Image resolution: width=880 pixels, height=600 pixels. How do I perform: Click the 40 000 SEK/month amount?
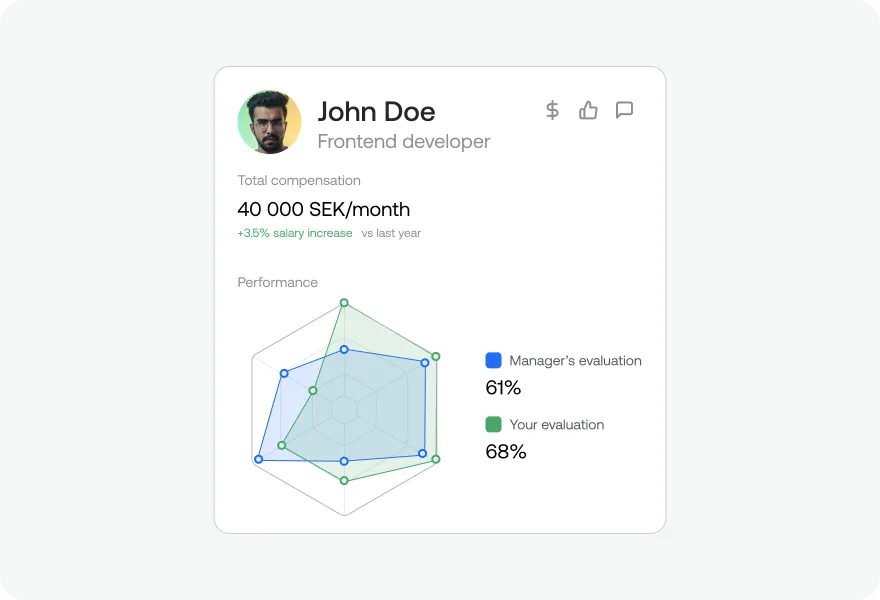[324, 209]
